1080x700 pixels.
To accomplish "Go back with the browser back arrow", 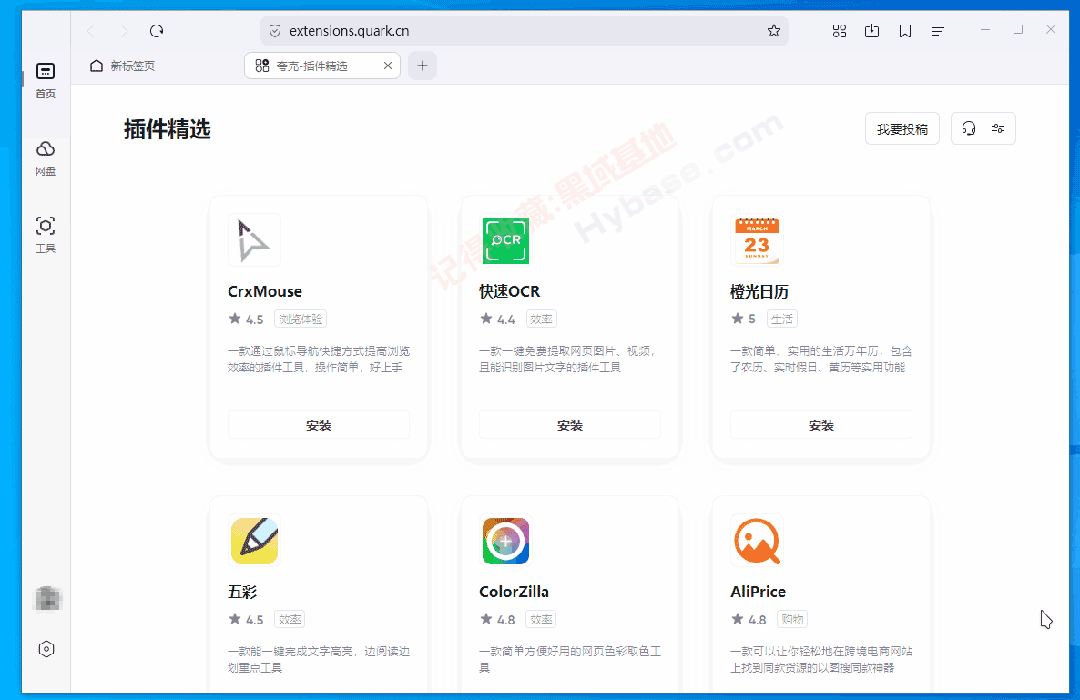I will coord(90,31).
